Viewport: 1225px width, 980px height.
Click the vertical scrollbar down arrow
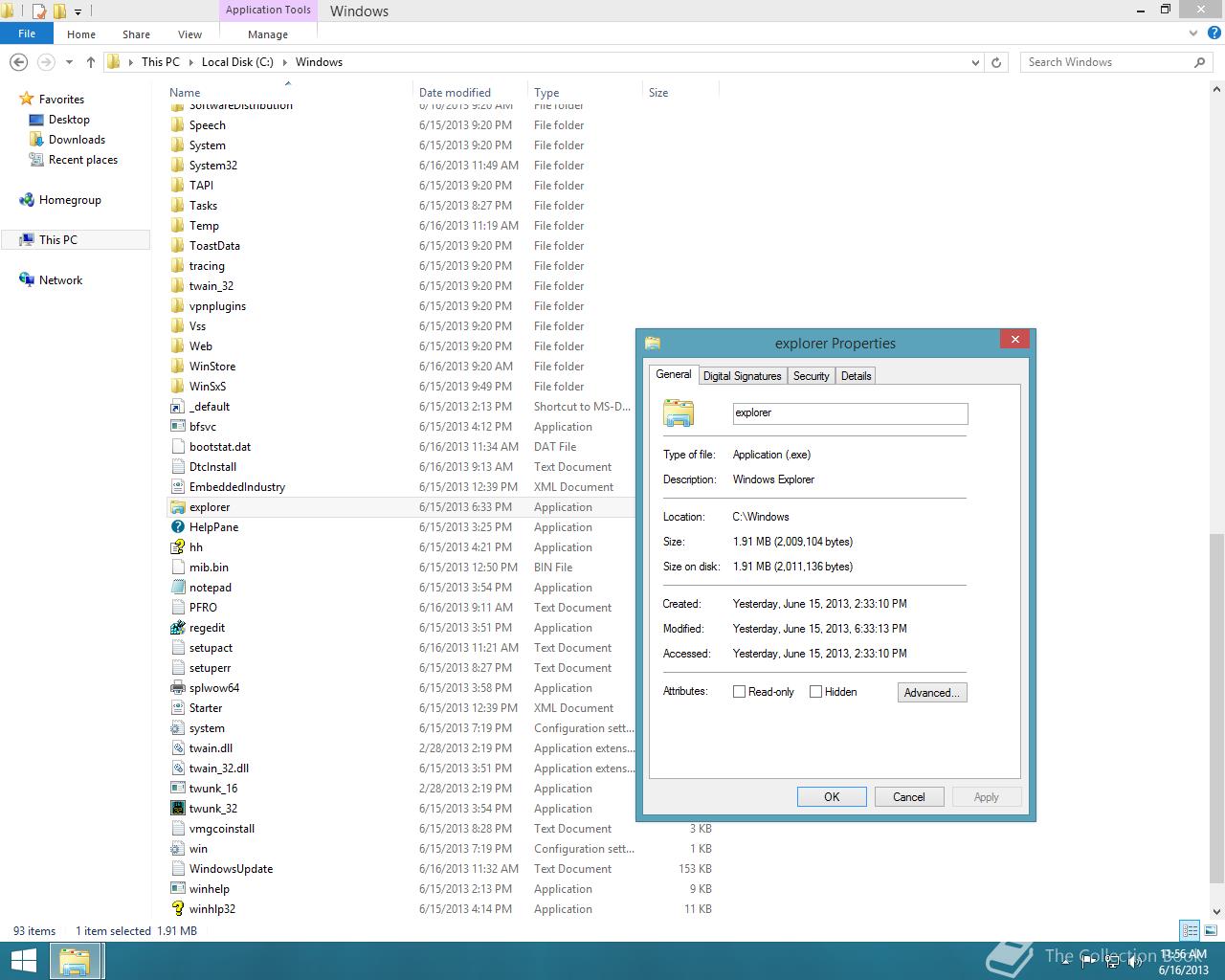(x=1217, y=912)
